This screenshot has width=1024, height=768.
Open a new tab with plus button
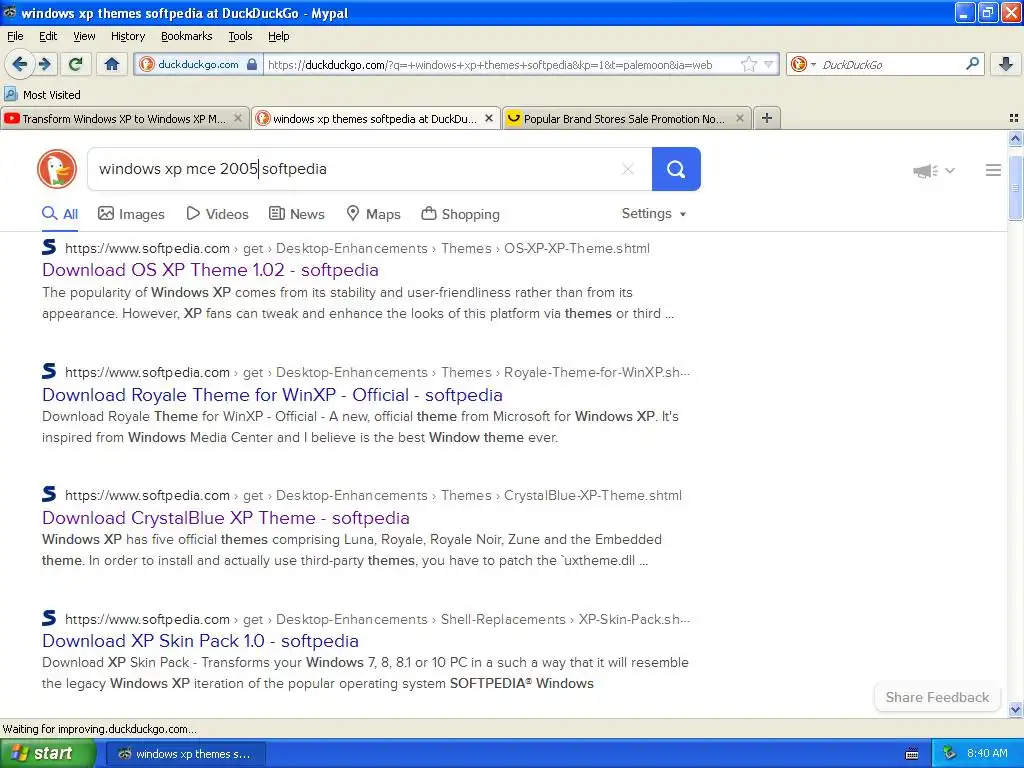767,118
